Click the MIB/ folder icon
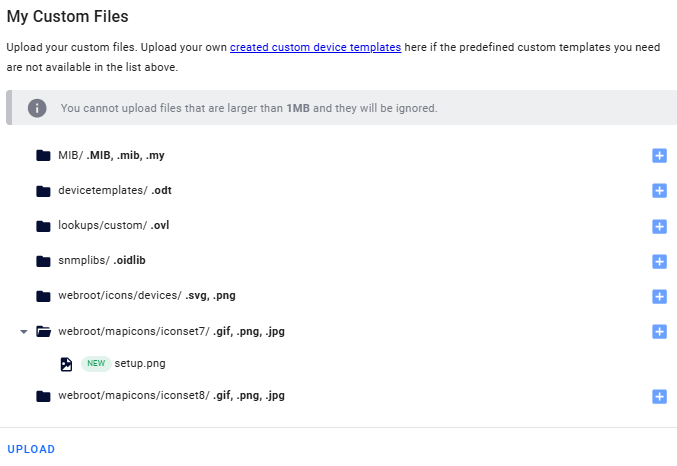 43,156
